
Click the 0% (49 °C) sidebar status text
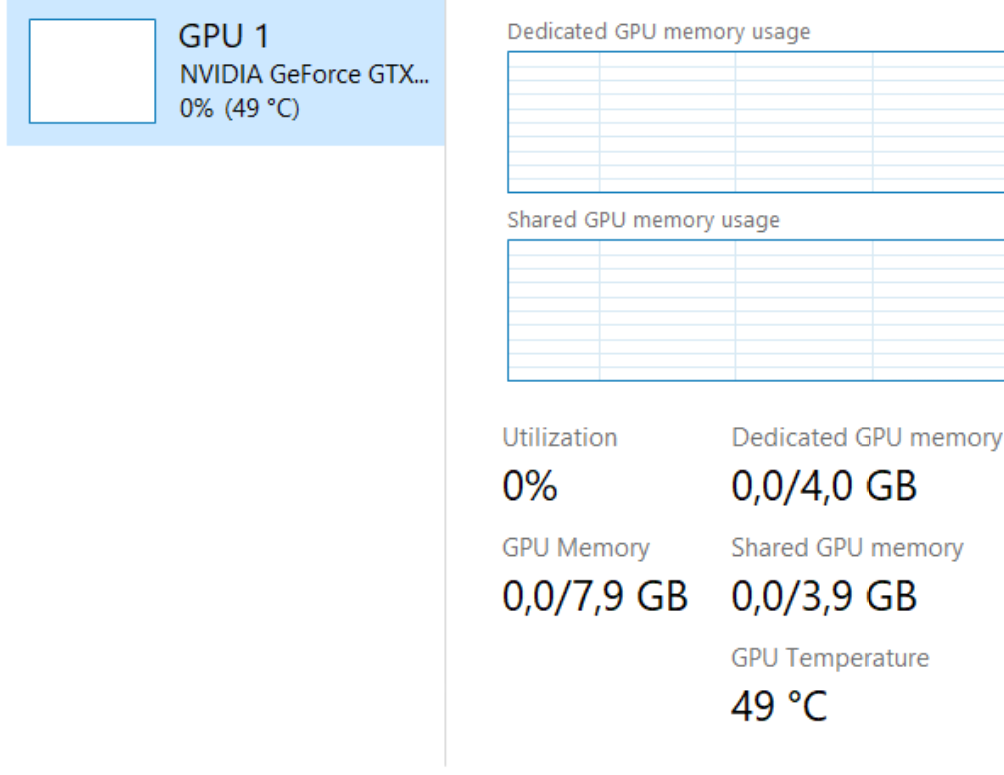click(240, 108)
